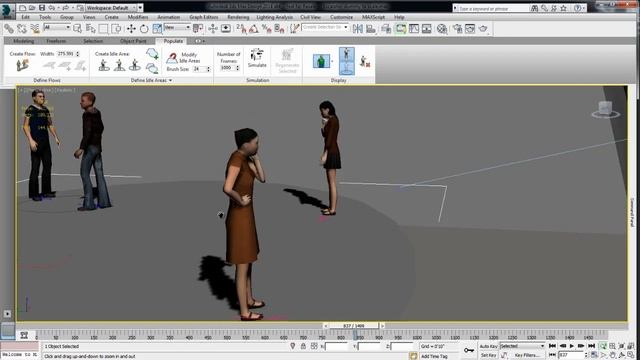Toggle the Percent Snap icon
640x360 pixels.
[267, 29]
